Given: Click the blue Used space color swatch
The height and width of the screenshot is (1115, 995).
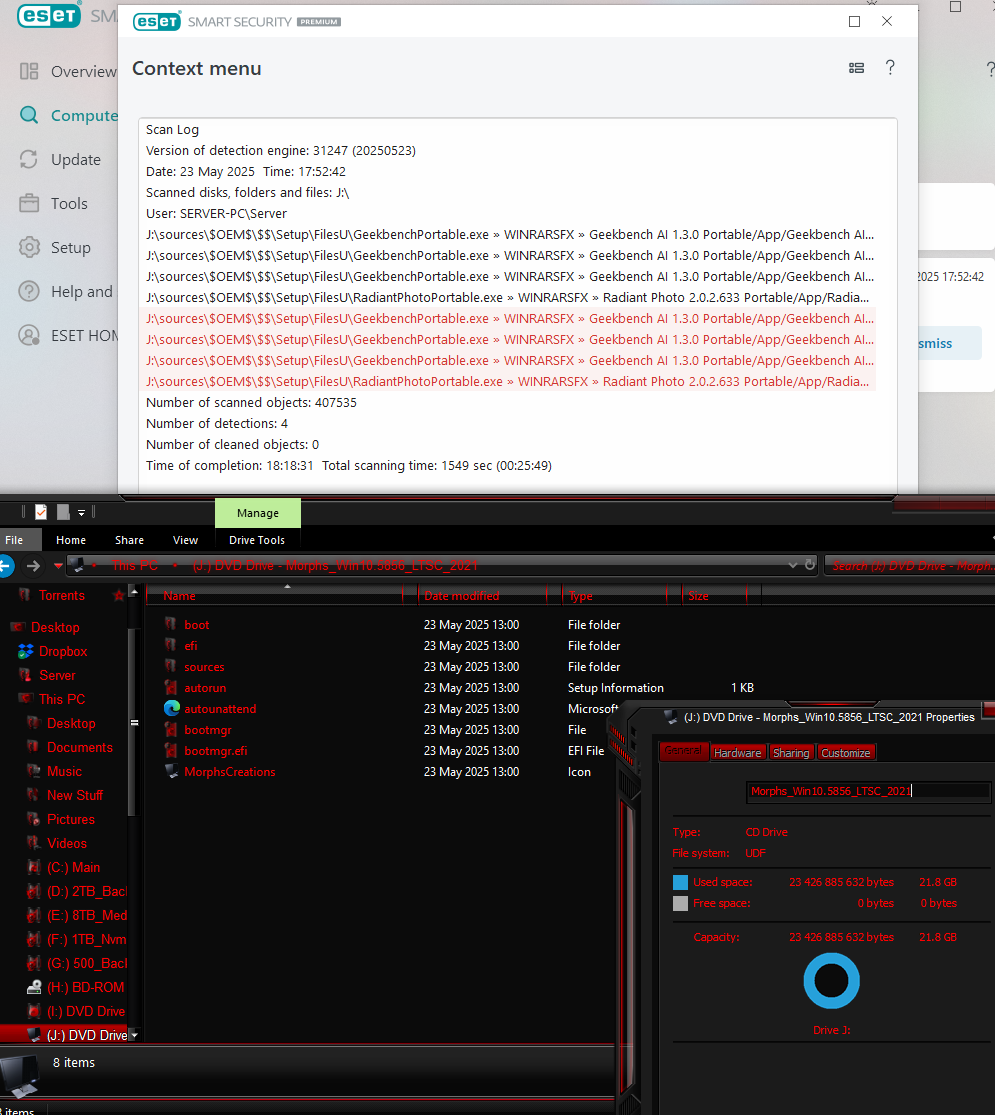Looking at the screenshot, I should (x=681, y=882).
